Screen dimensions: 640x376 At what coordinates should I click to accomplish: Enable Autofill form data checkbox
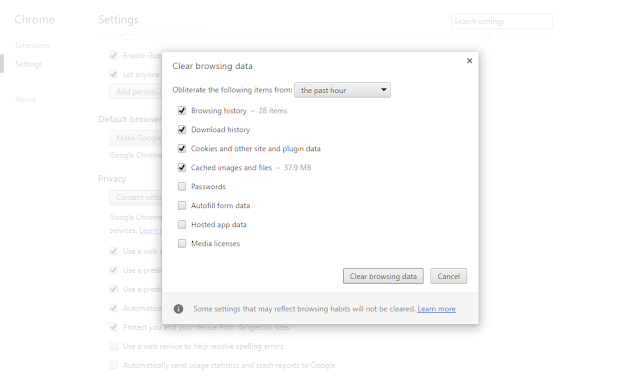(182, 206)
